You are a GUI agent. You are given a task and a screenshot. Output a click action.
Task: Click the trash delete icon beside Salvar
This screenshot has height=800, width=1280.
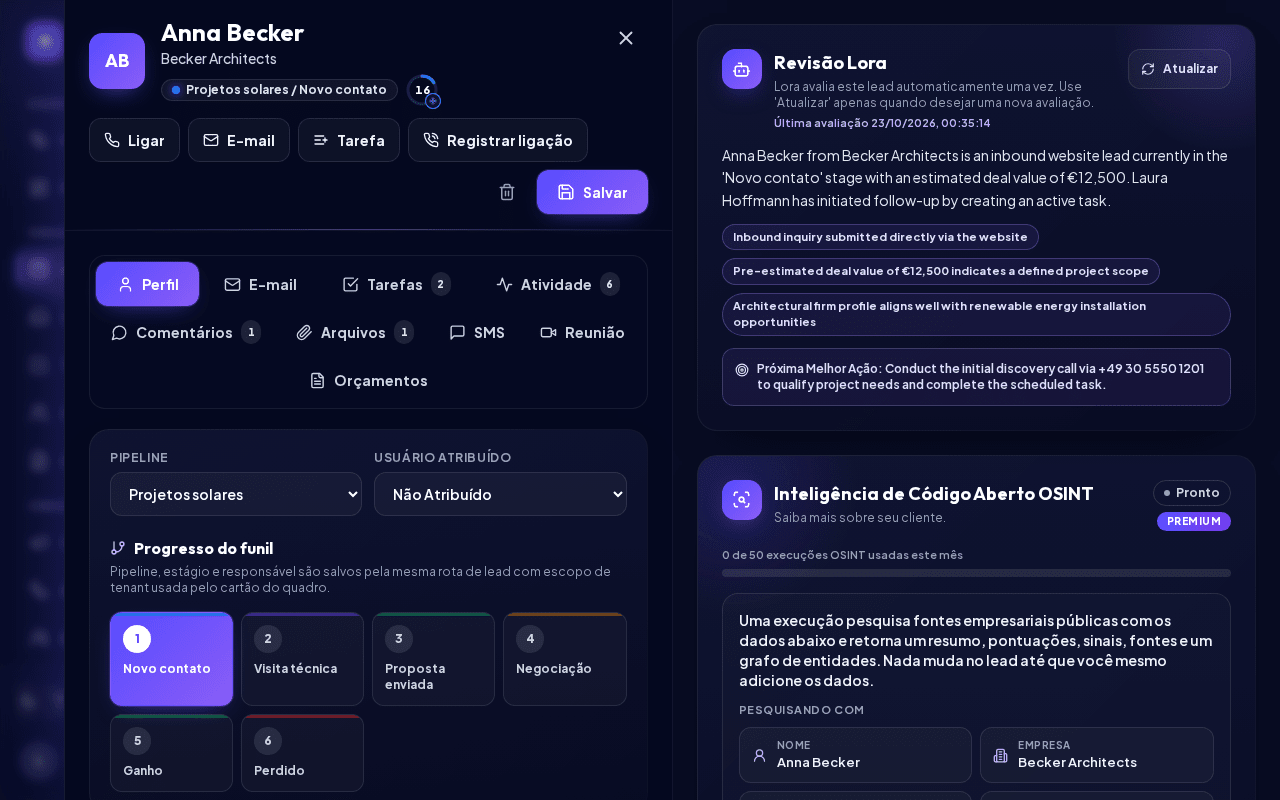(507, 192)
